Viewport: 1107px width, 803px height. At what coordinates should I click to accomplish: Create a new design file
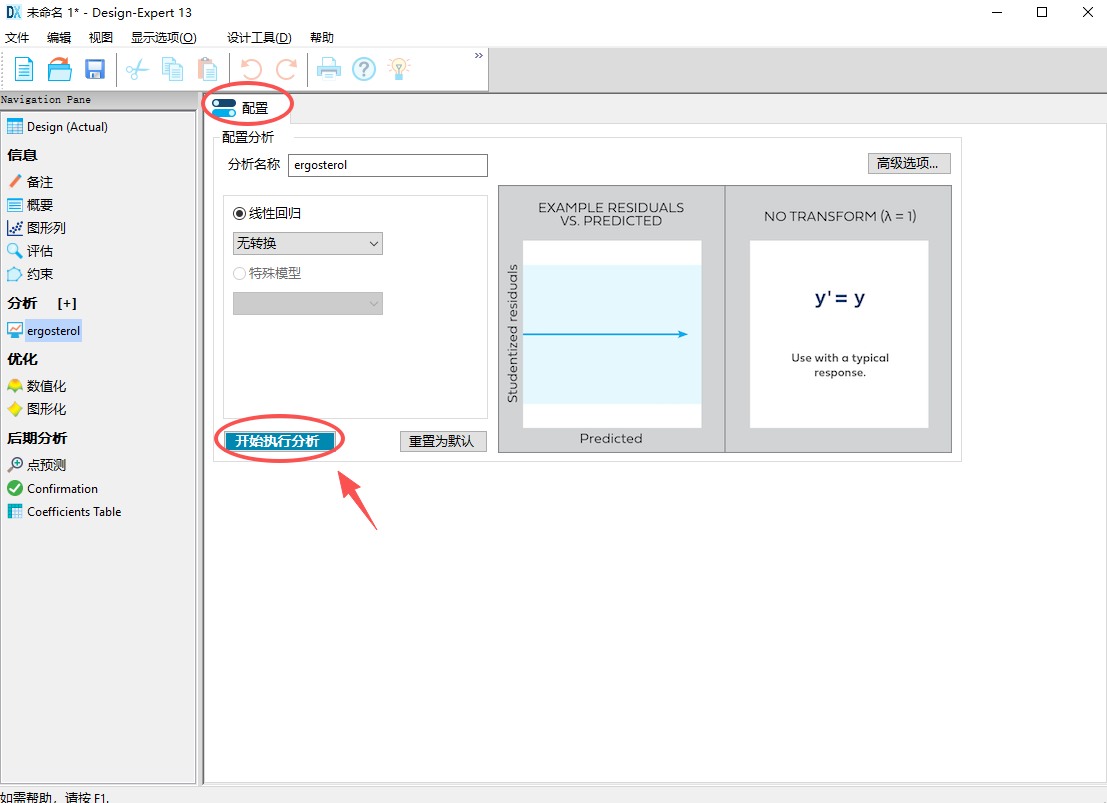point(23,68)
